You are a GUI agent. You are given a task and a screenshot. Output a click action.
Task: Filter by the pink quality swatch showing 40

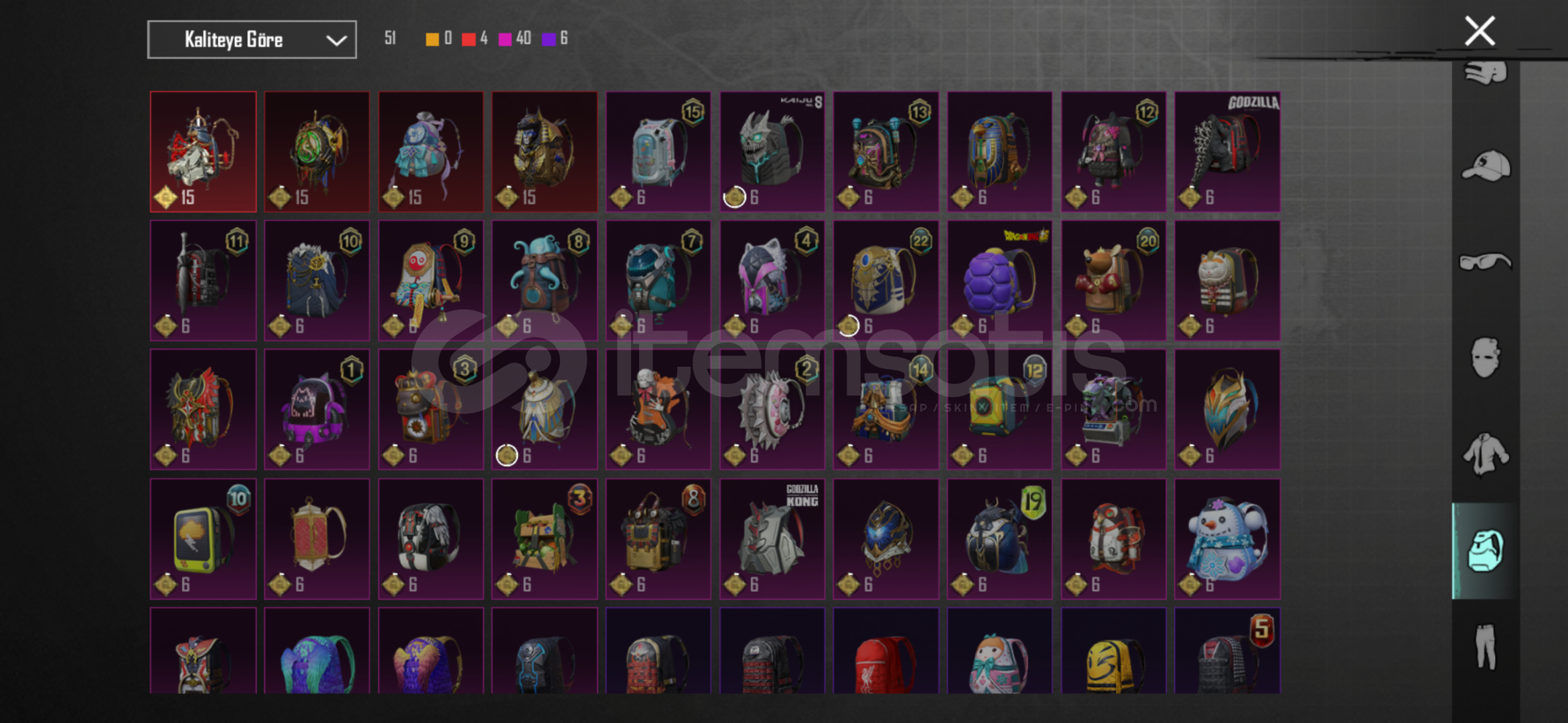[506, 39]
